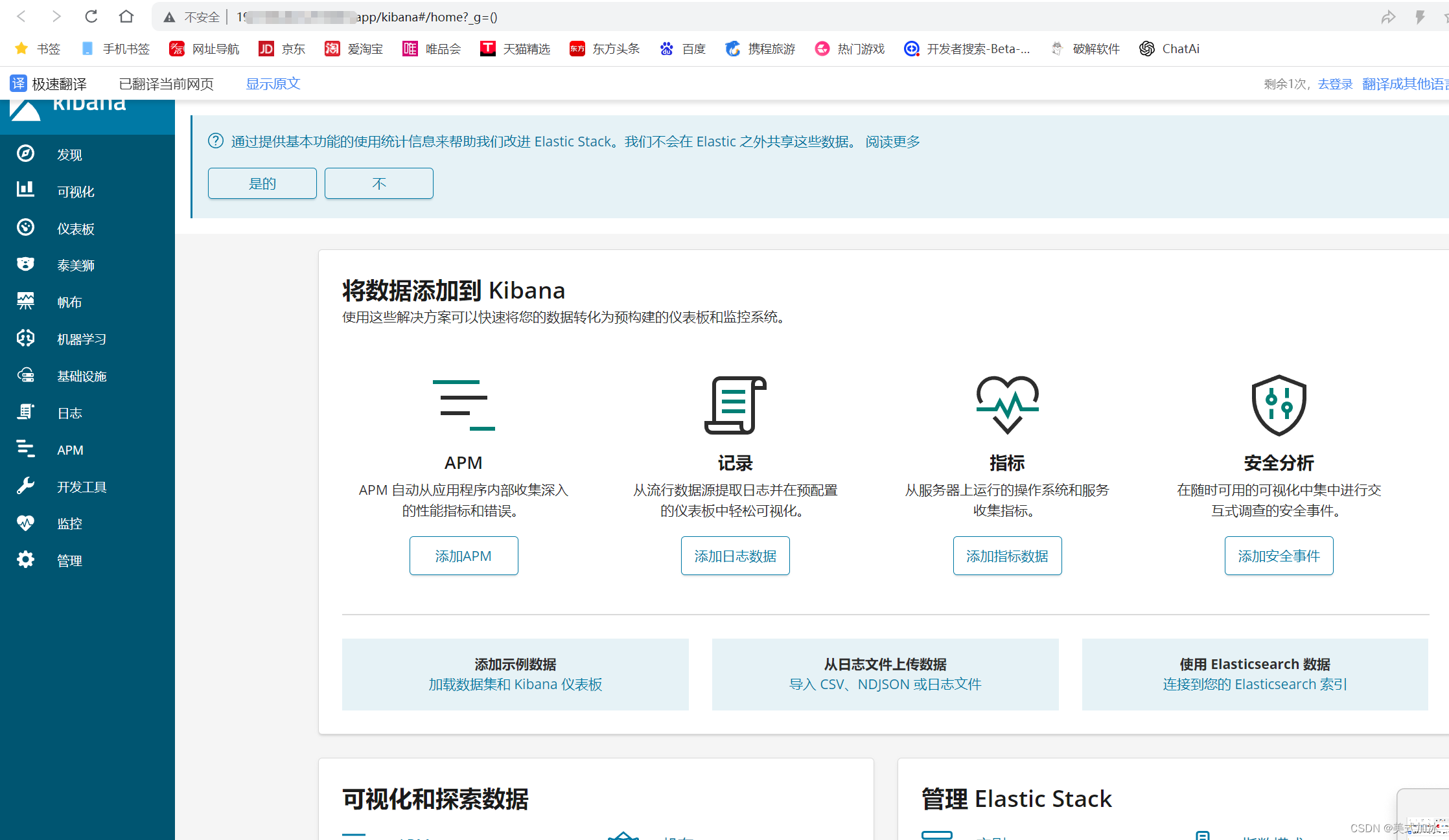Click the 添加安全事件 button
The width and height of the screenshot is (1449, 840).
pyautogui.click(x=1279, y=556)
